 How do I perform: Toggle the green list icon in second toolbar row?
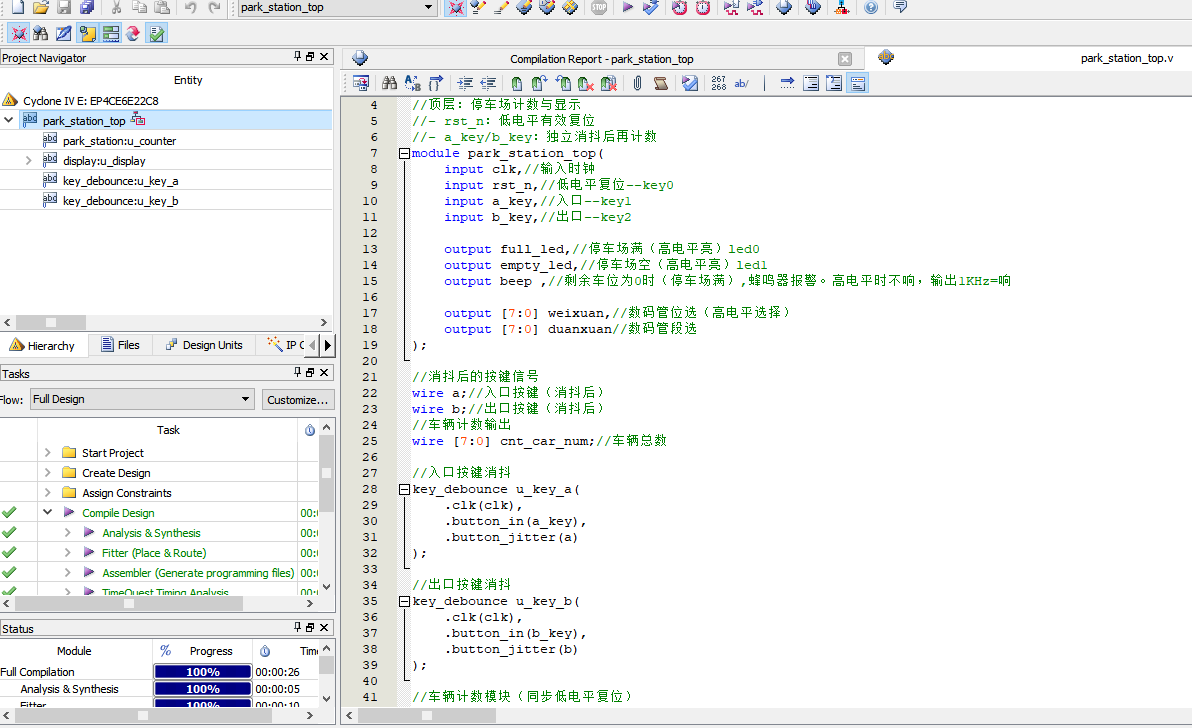click(x=111, y=33)
